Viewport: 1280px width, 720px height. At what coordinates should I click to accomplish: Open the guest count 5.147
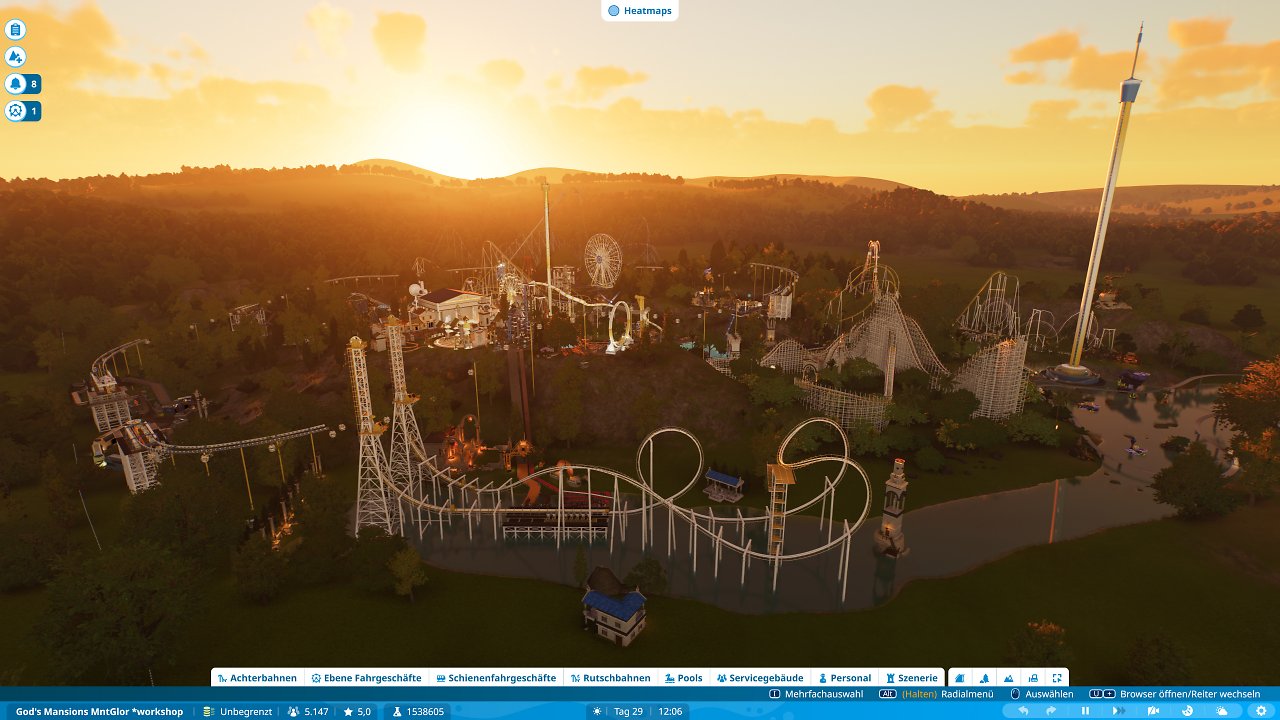point(308,711)
